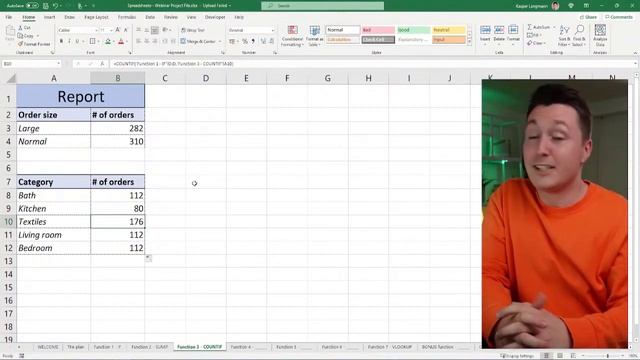The height and width of the screenshot is (360, 640).
Task: Click Decrease Indent icon
Action: coord(165,41)
